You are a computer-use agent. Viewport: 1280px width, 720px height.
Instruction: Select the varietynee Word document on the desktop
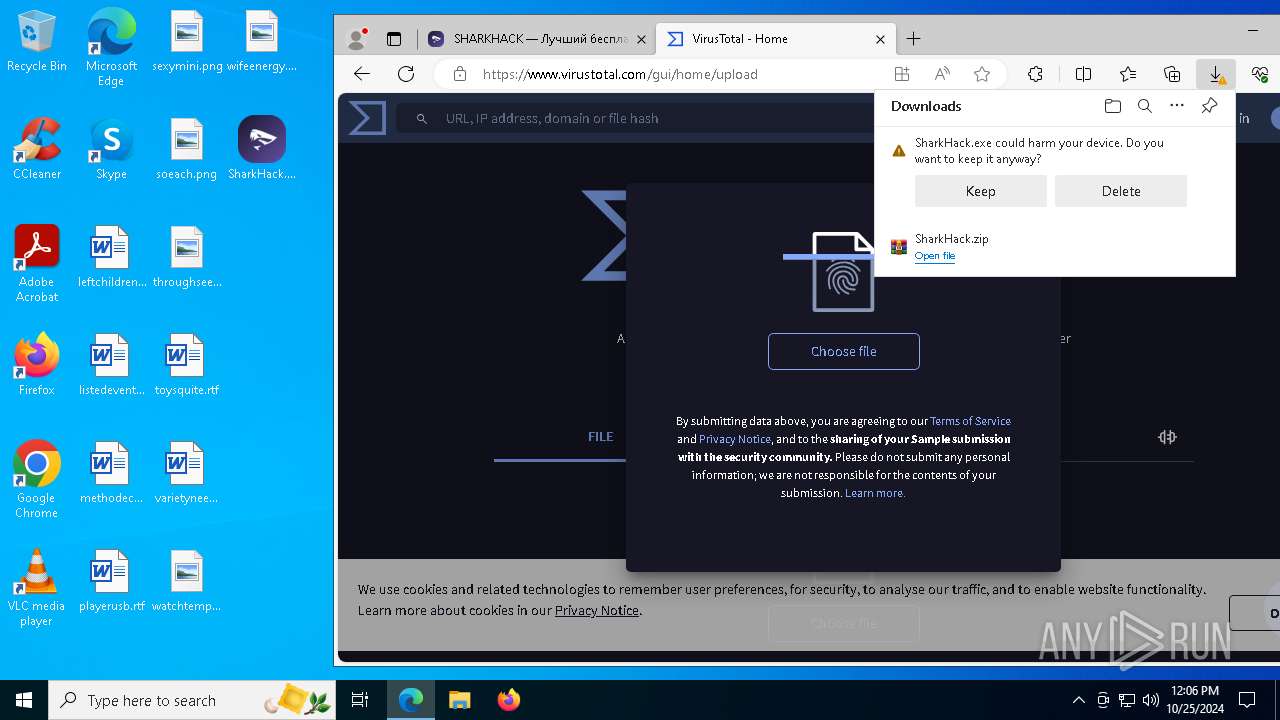tap(187, 473)
